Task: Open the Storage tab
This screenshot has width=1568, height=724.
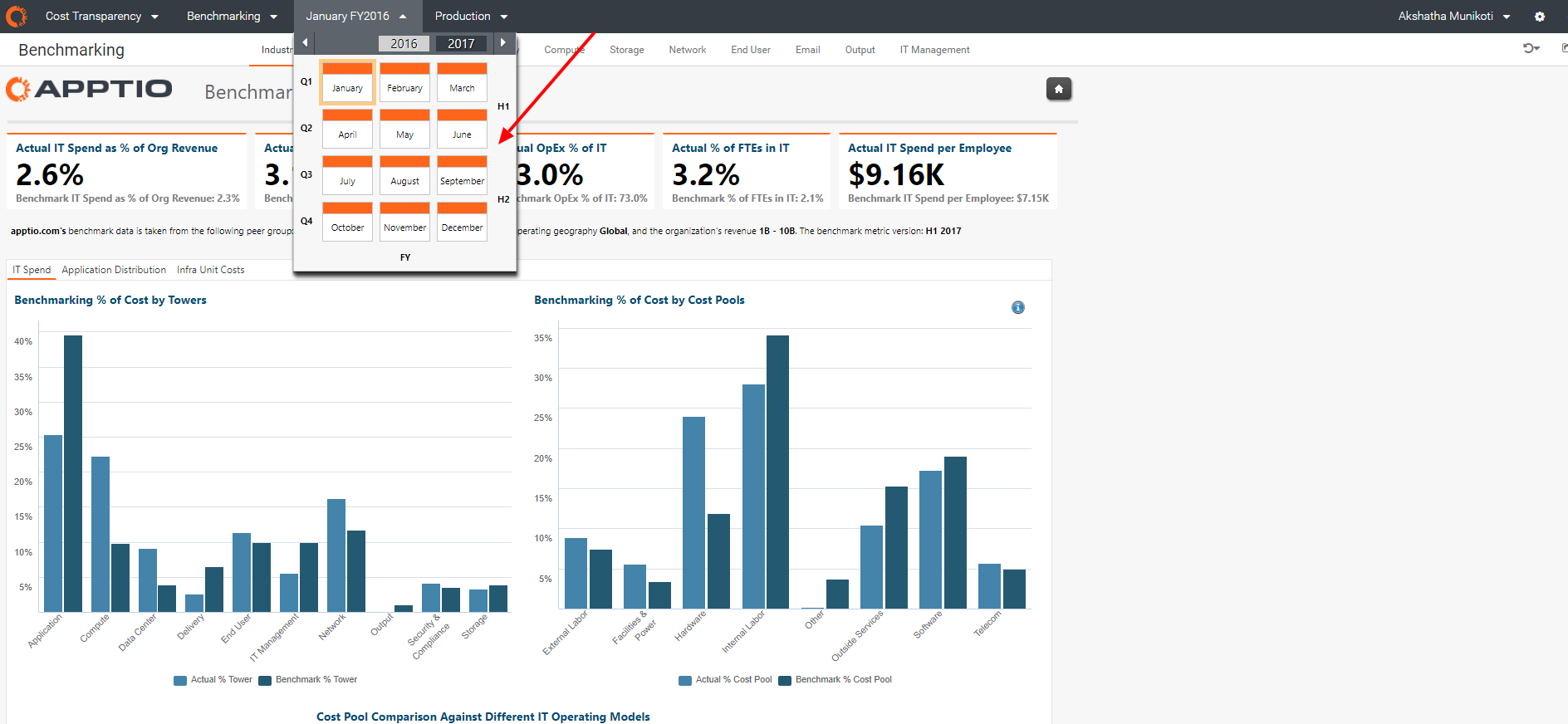Action: pyautogui.click(x=627, y=50)
